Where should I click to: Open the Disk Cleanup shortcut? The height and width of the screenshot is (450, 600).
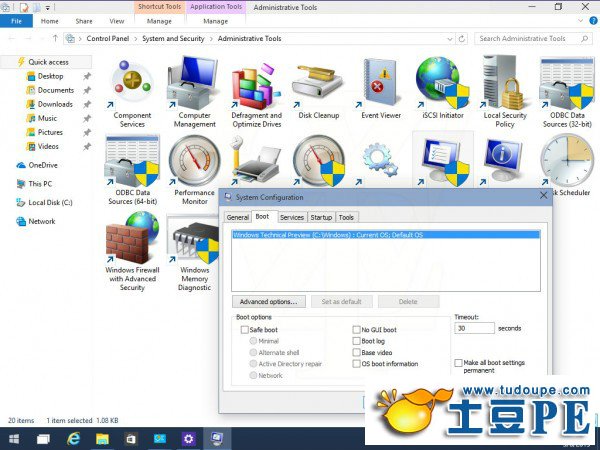pyautogui.click(x=318, y=90)
